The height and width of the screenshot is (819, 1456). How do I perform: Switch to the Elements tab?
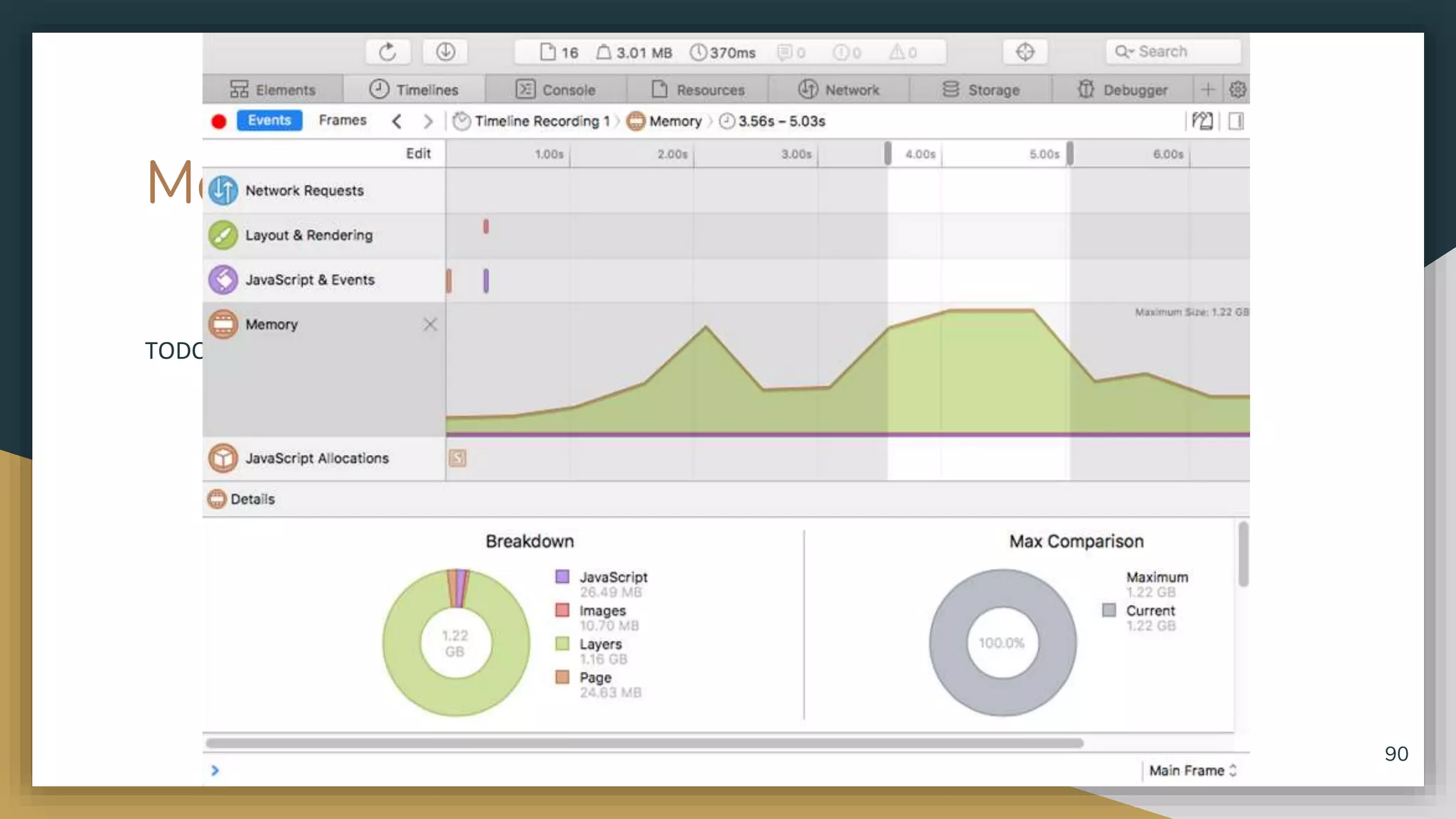[272, 90]
